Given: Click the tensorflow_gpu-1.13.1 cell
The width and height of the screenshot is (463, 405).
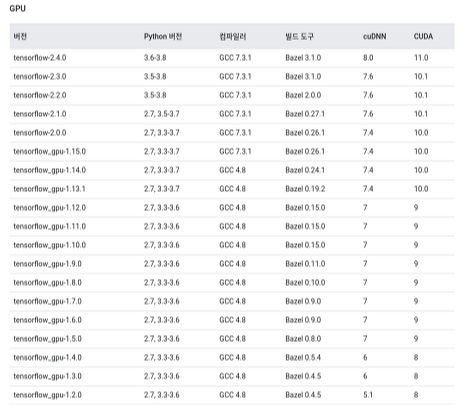Looking at the screenshot, I should click(x=49, y=189).
